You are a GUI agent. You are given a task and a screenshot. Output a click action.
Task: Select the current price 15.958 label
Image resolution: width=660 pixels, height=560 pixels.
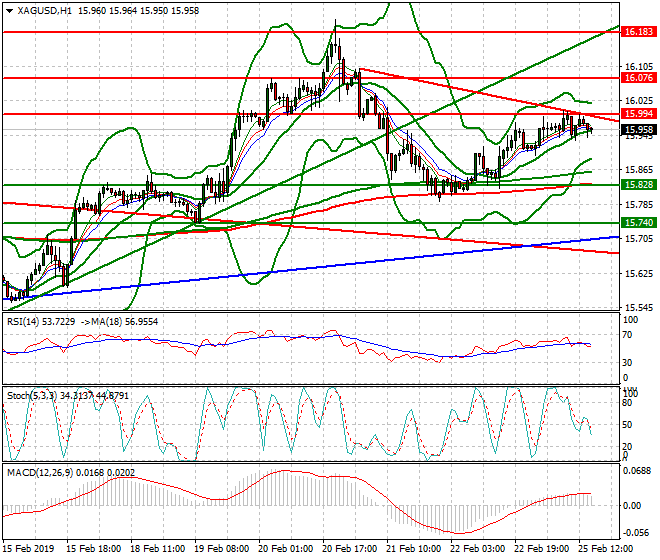639,130
